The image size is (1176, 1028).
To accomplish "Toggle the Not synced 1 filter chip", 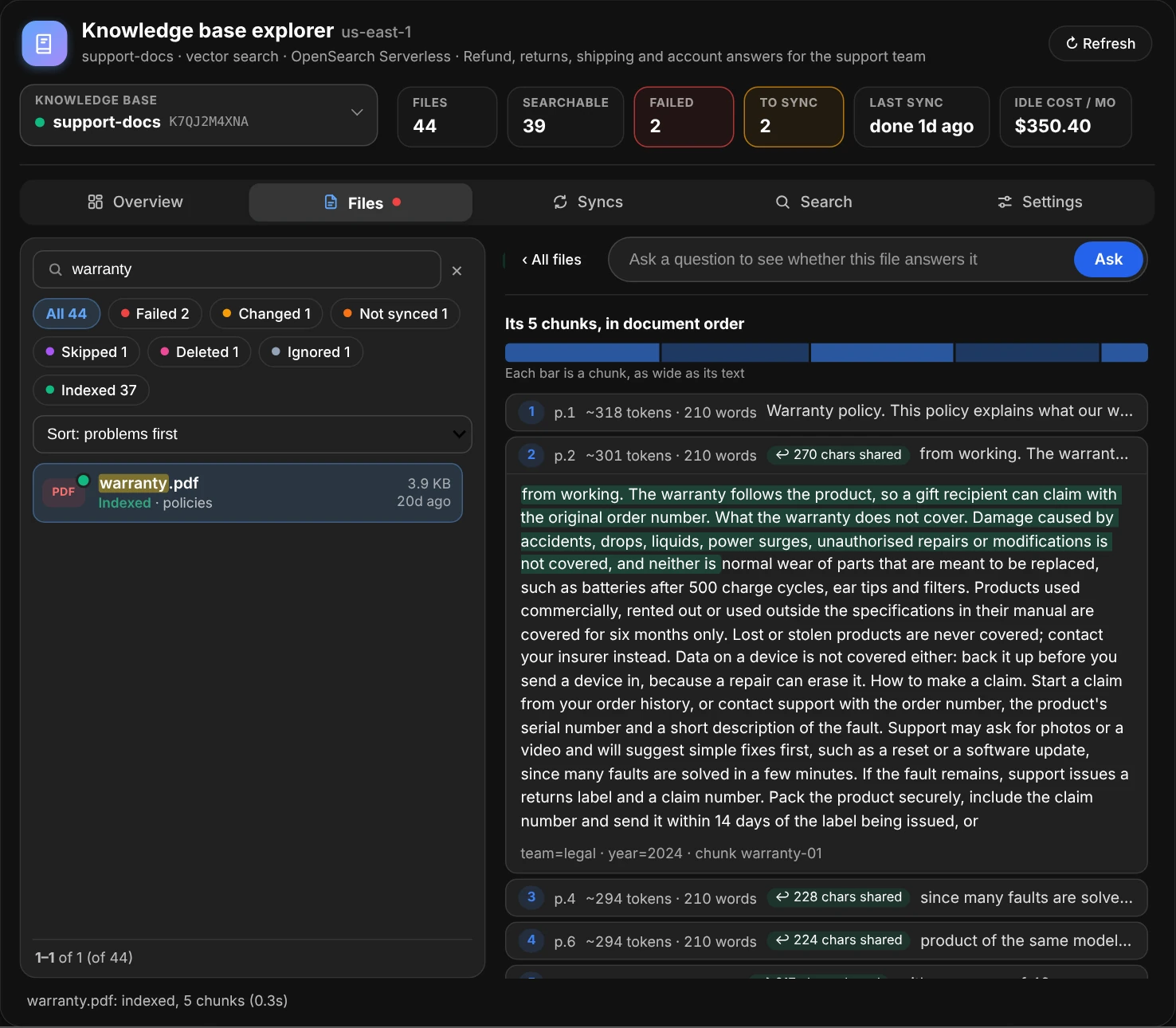I will (395, 314).
